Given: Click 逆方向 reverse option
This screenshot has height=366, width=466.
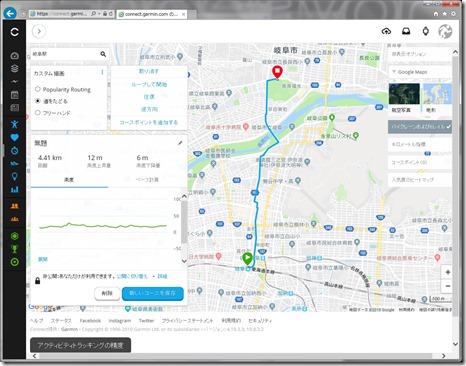Looking at the screenshot, I should tap(149, 109).
